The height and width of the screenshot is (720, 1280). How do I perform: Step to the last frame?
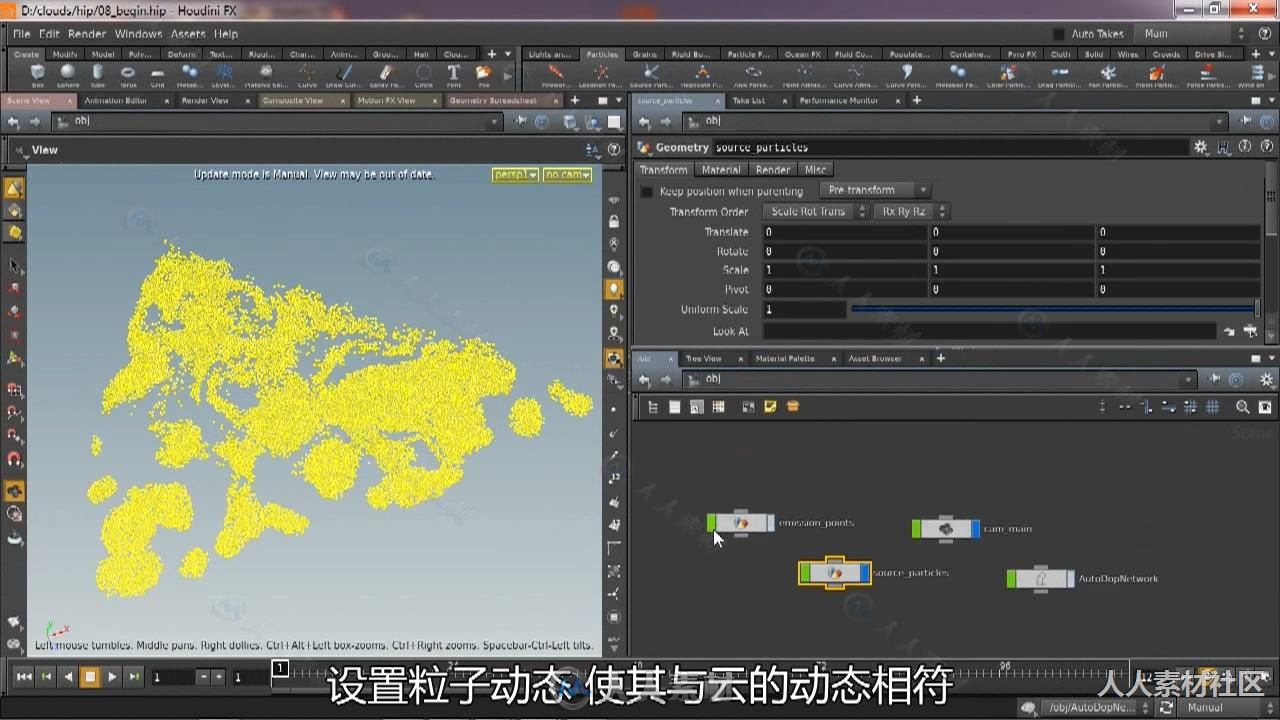(x=134, y=677)
